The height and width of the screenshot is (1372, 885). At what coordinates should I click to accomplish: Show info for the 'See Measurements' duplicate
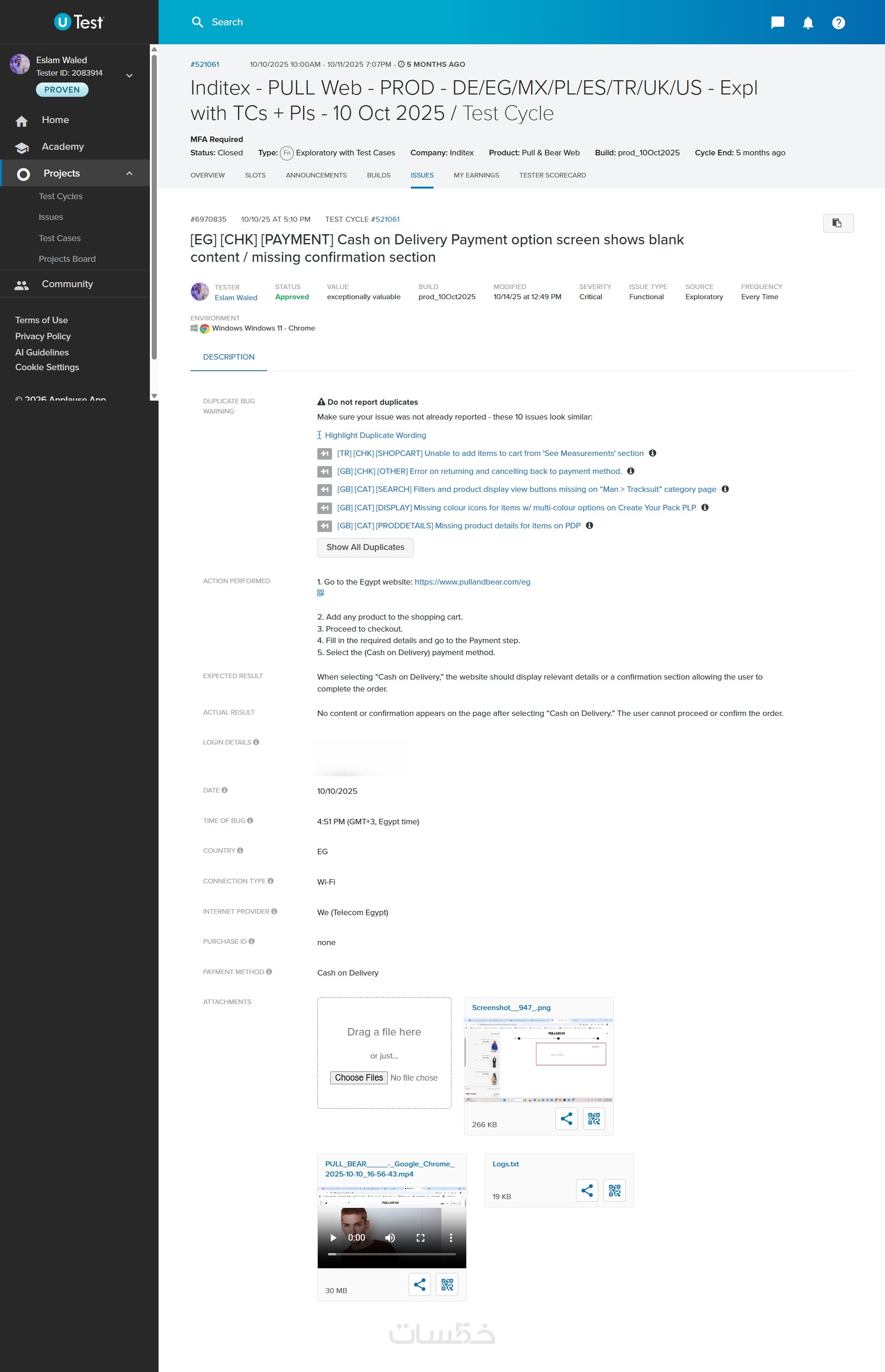[x=652, y=453]
